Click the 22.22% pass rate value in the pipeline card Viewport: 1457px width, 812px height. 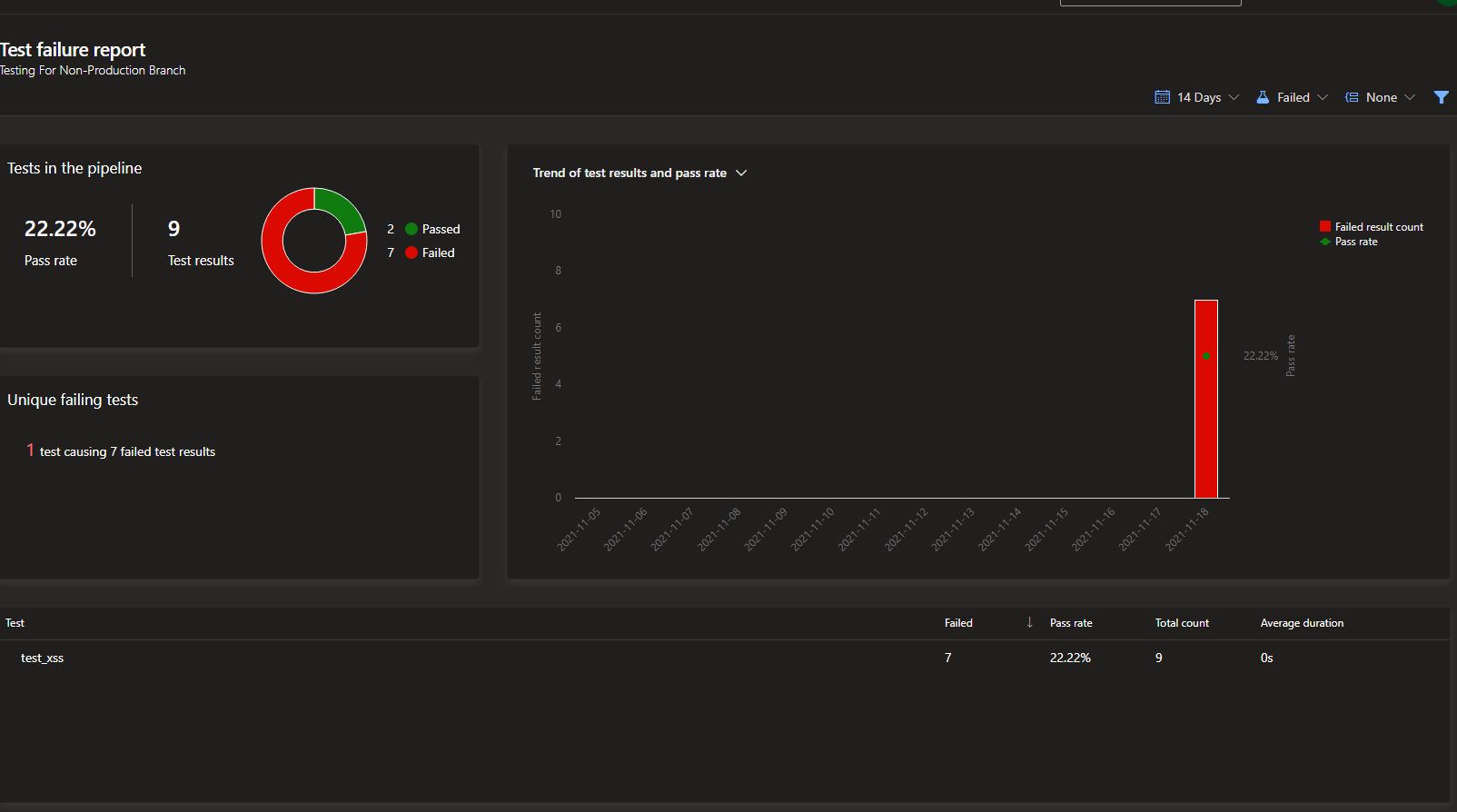click(60, 229)
